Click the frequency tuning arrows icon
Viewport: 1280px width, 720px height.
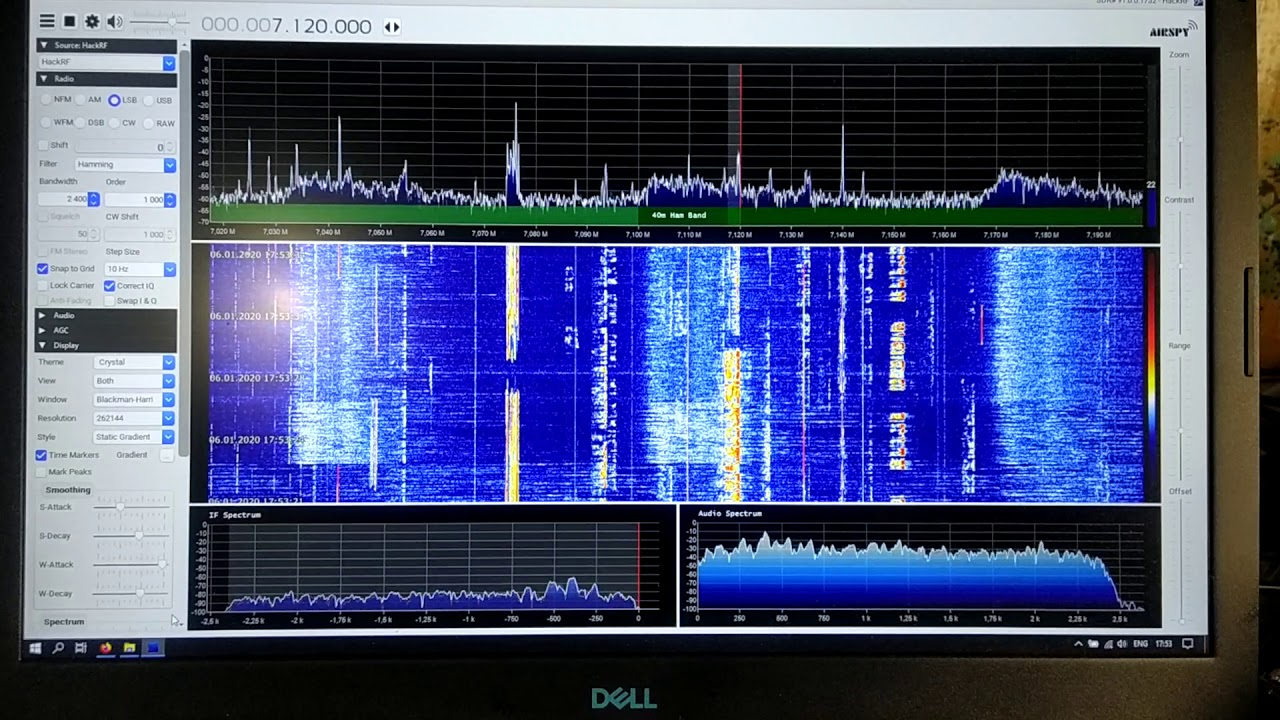click(x=392, y=27)
